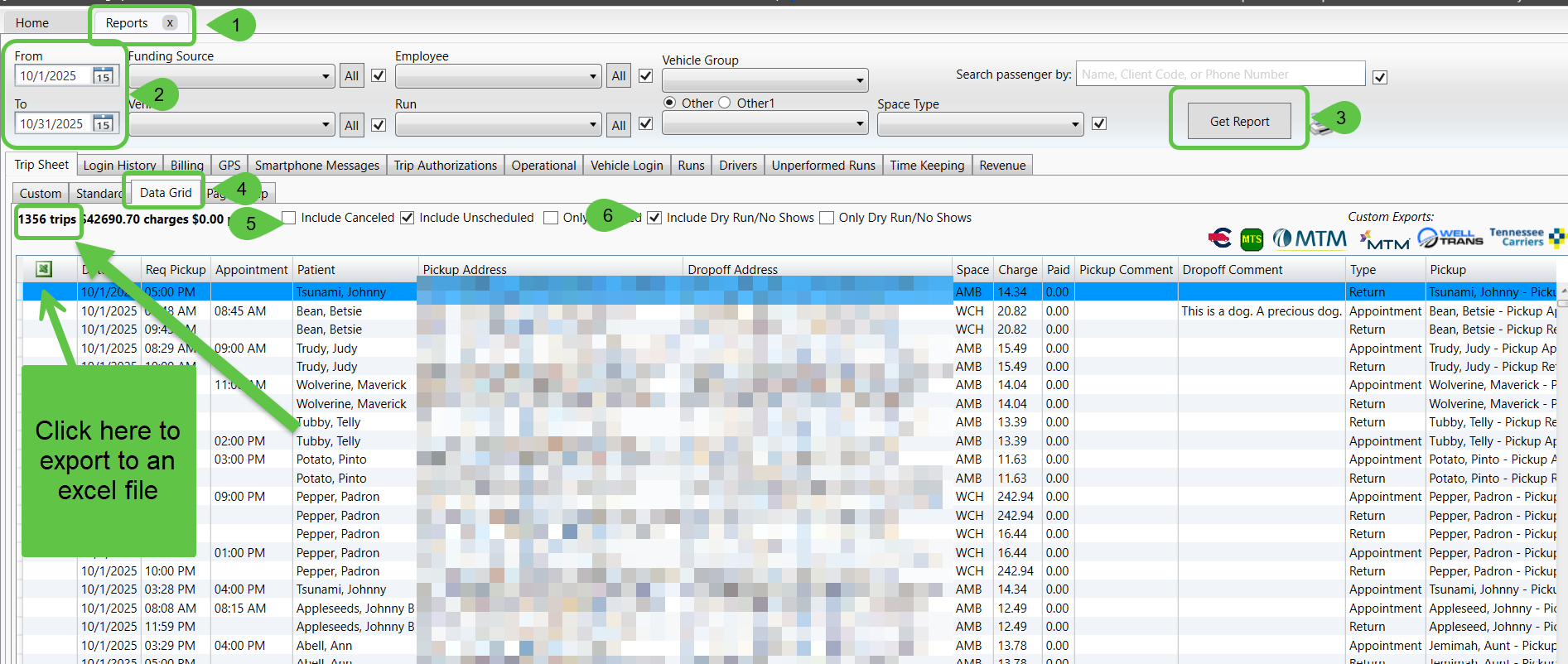
Task: Click the WellTrans custom export logo
Action: pos(1450,238)
